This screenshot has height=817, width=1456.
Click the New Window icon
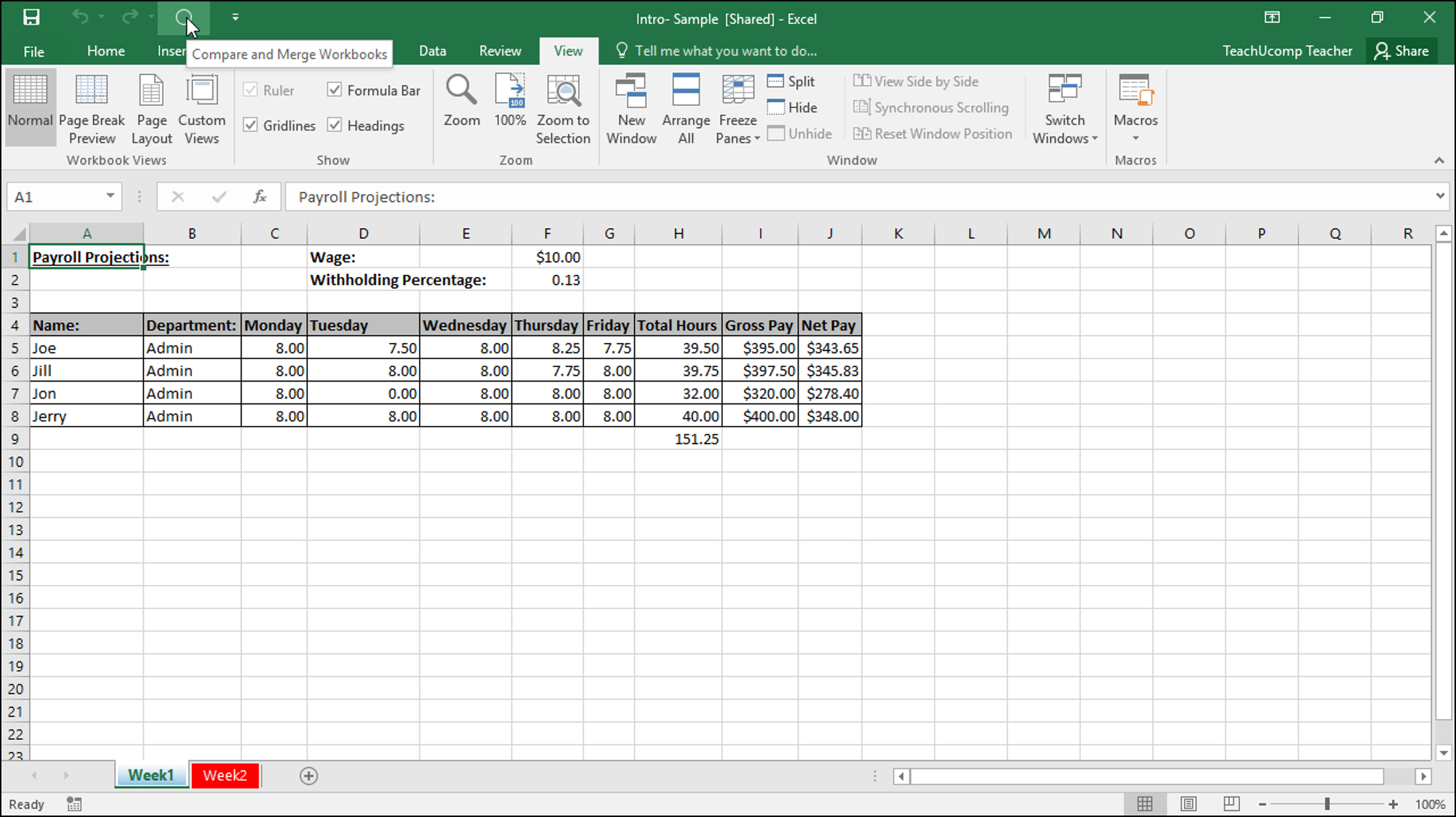pos(631,107)
